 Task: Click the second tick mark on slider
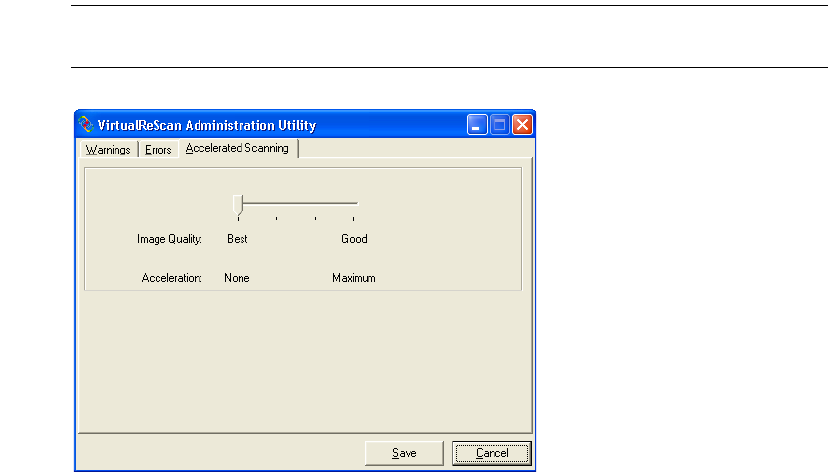click(x=277, y=217)
